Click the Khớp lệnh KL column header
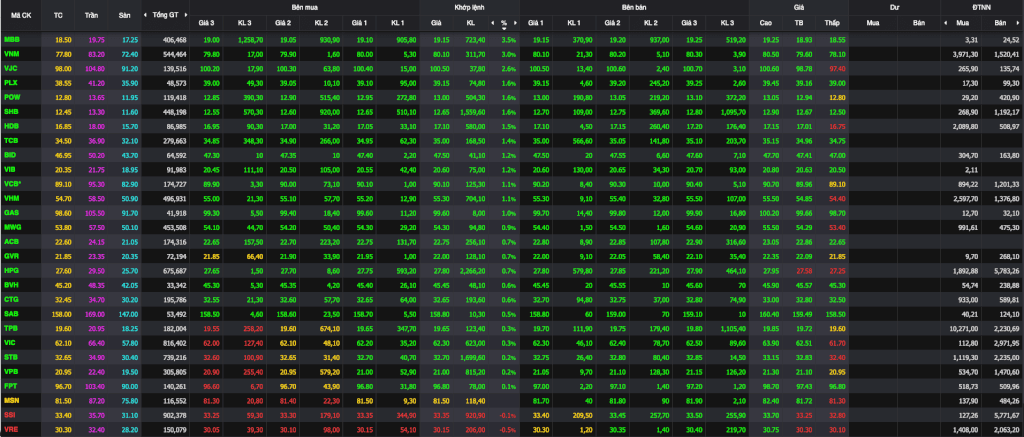1024x437 pixels. pos(471,23)
